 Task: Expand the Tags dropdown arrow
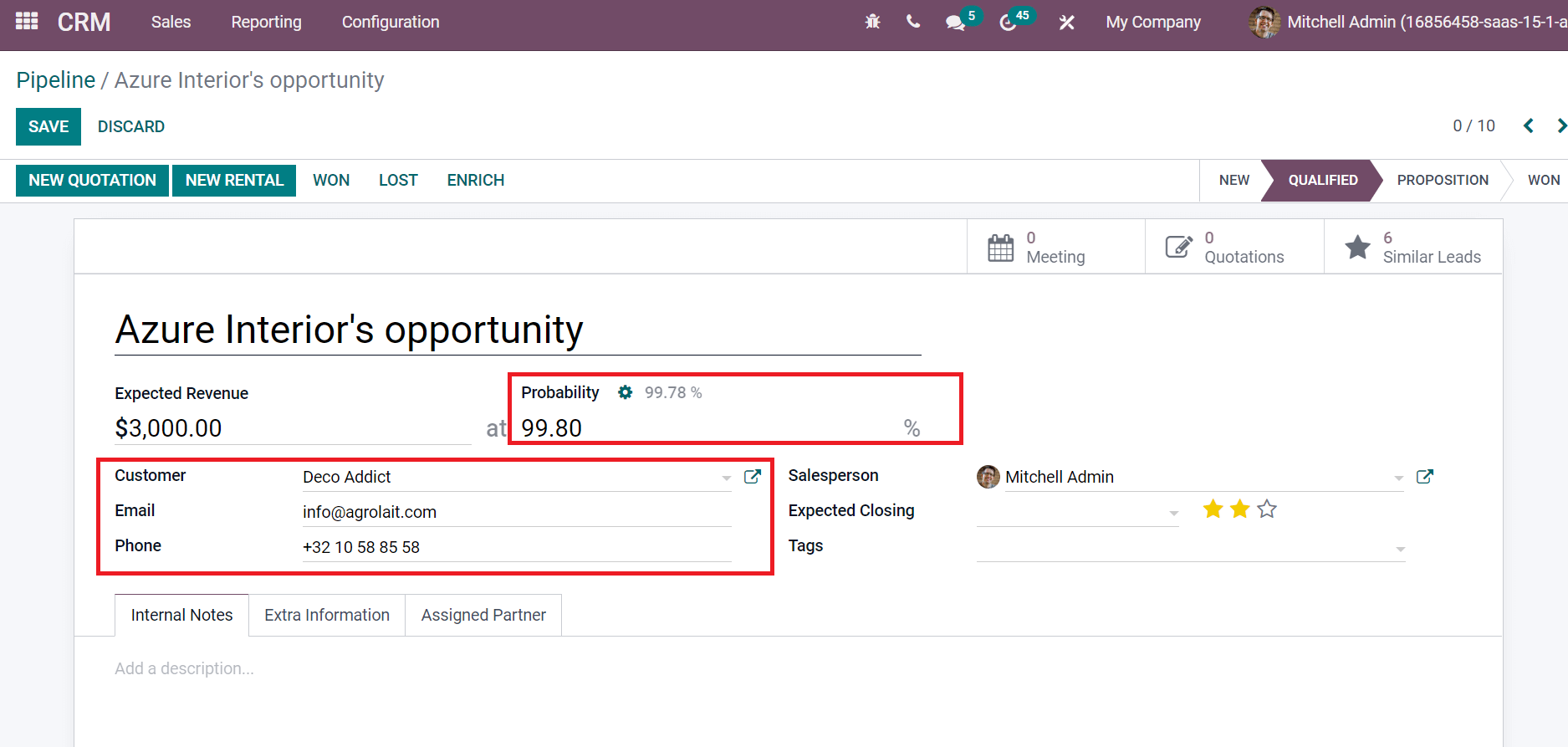coord(1400,549)
